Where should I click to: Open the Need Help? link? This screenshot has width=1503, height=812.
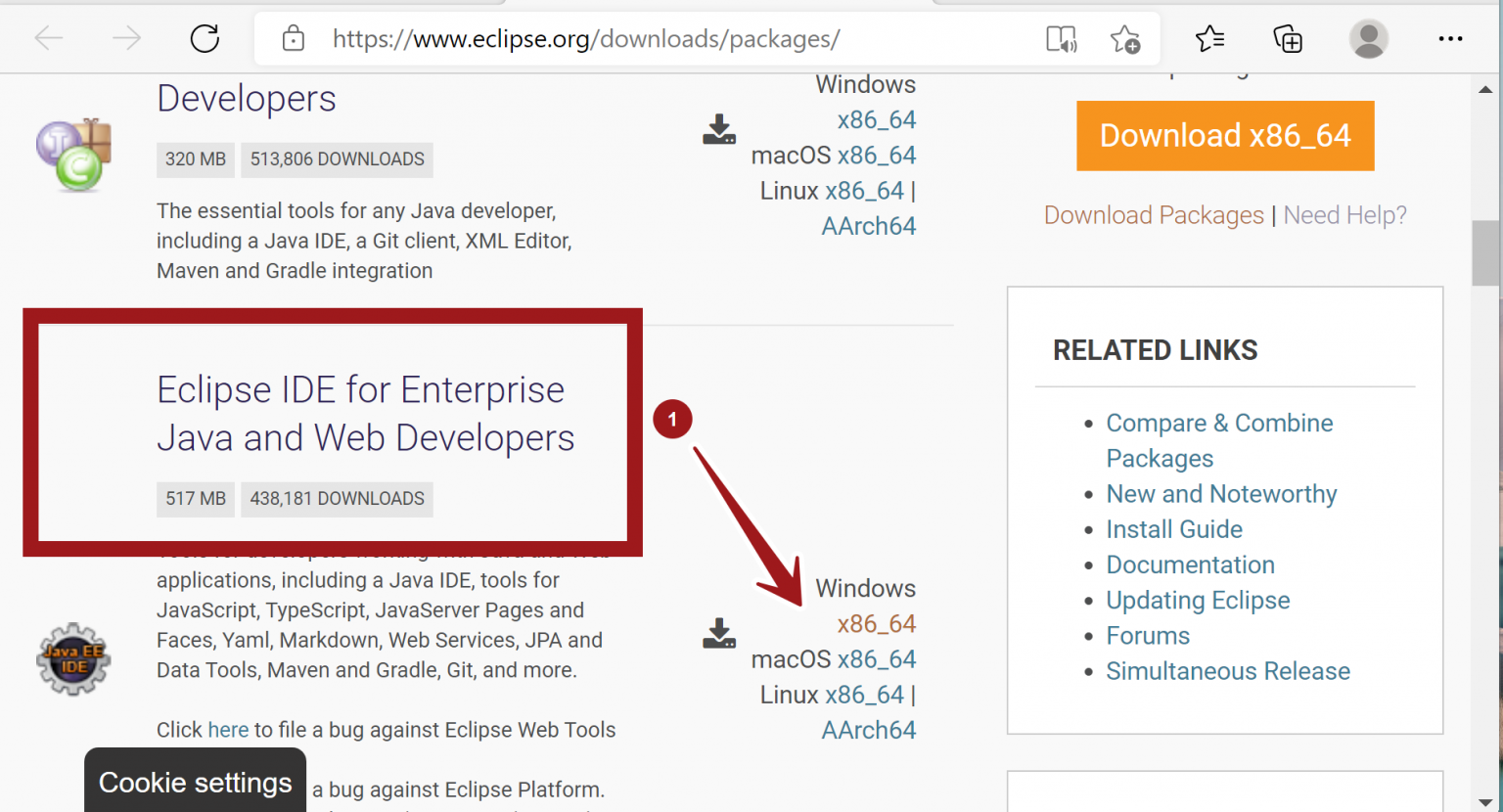1344,215
